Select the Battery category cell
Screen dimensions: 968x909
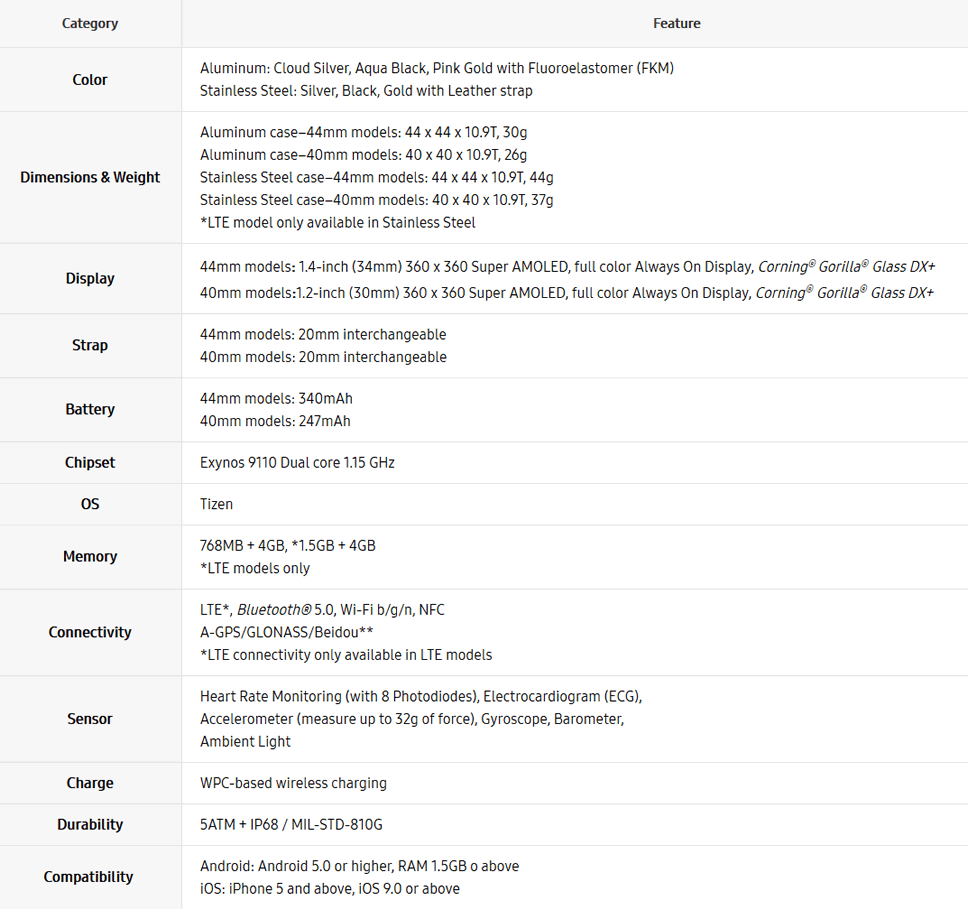click(x=90, y=409)
